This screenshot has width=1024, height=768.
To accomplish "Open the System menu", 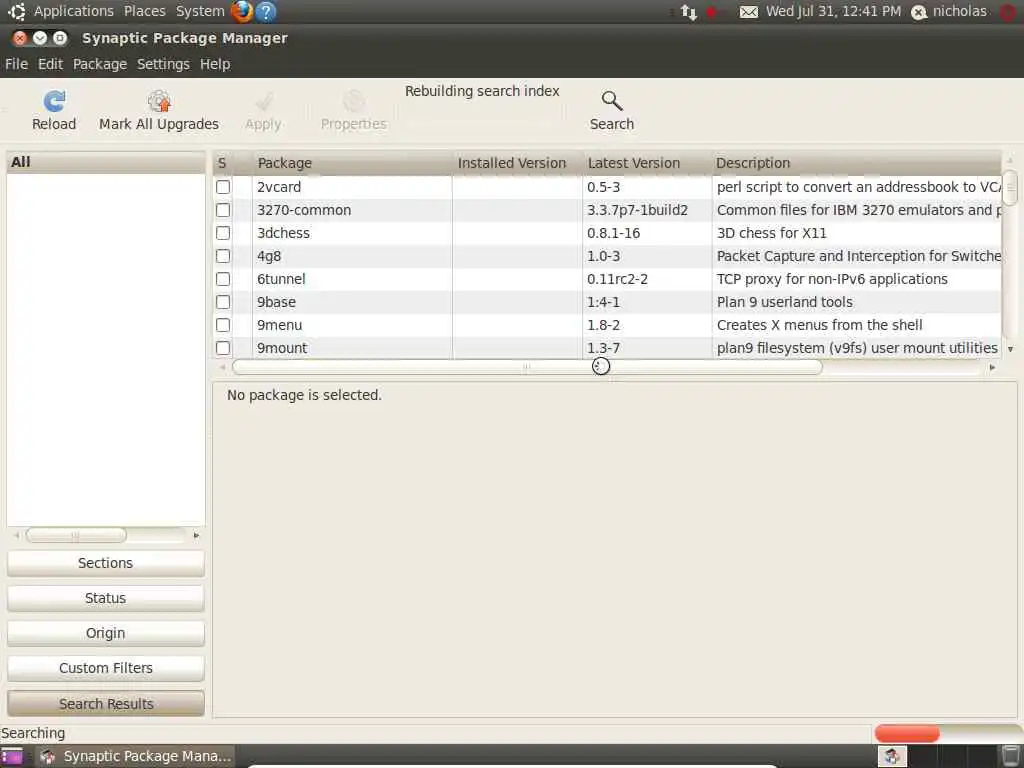I will point(200,11).
